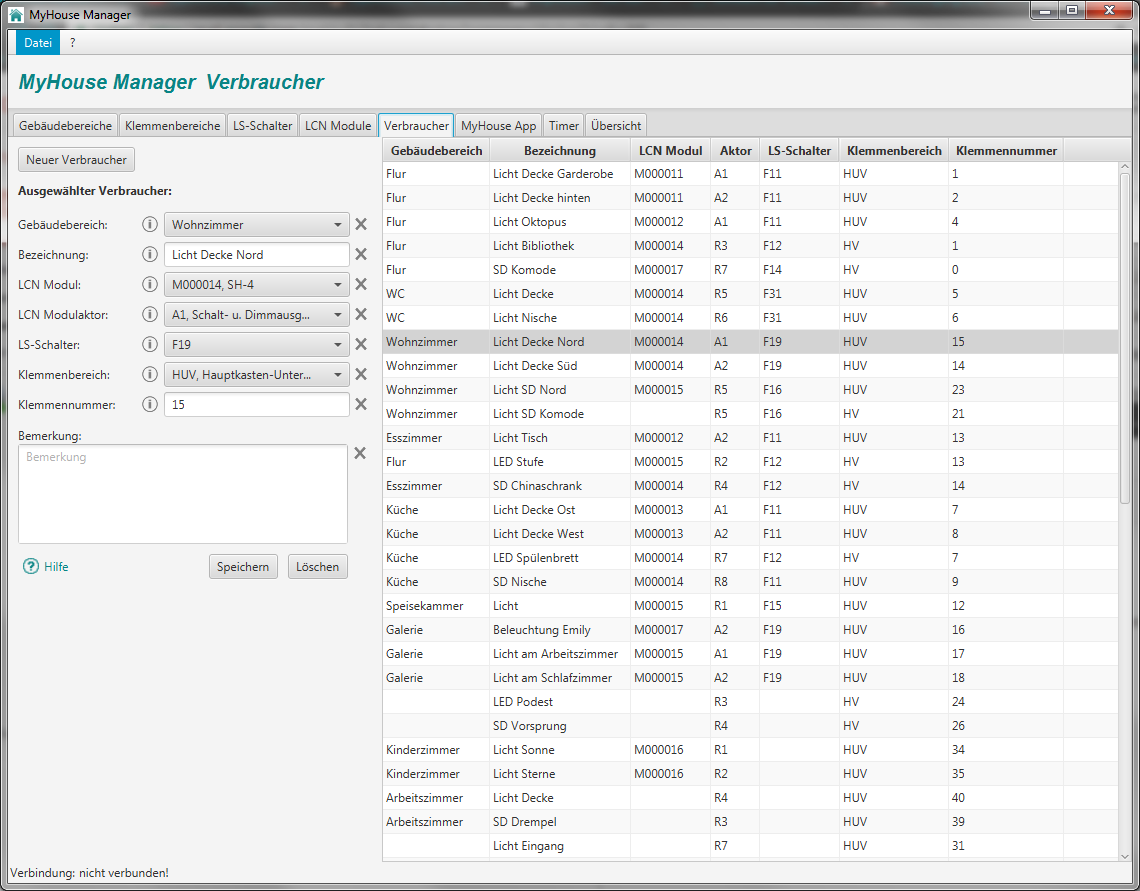Expand the LCN Modulaktor dropdown

click(256, 315)
